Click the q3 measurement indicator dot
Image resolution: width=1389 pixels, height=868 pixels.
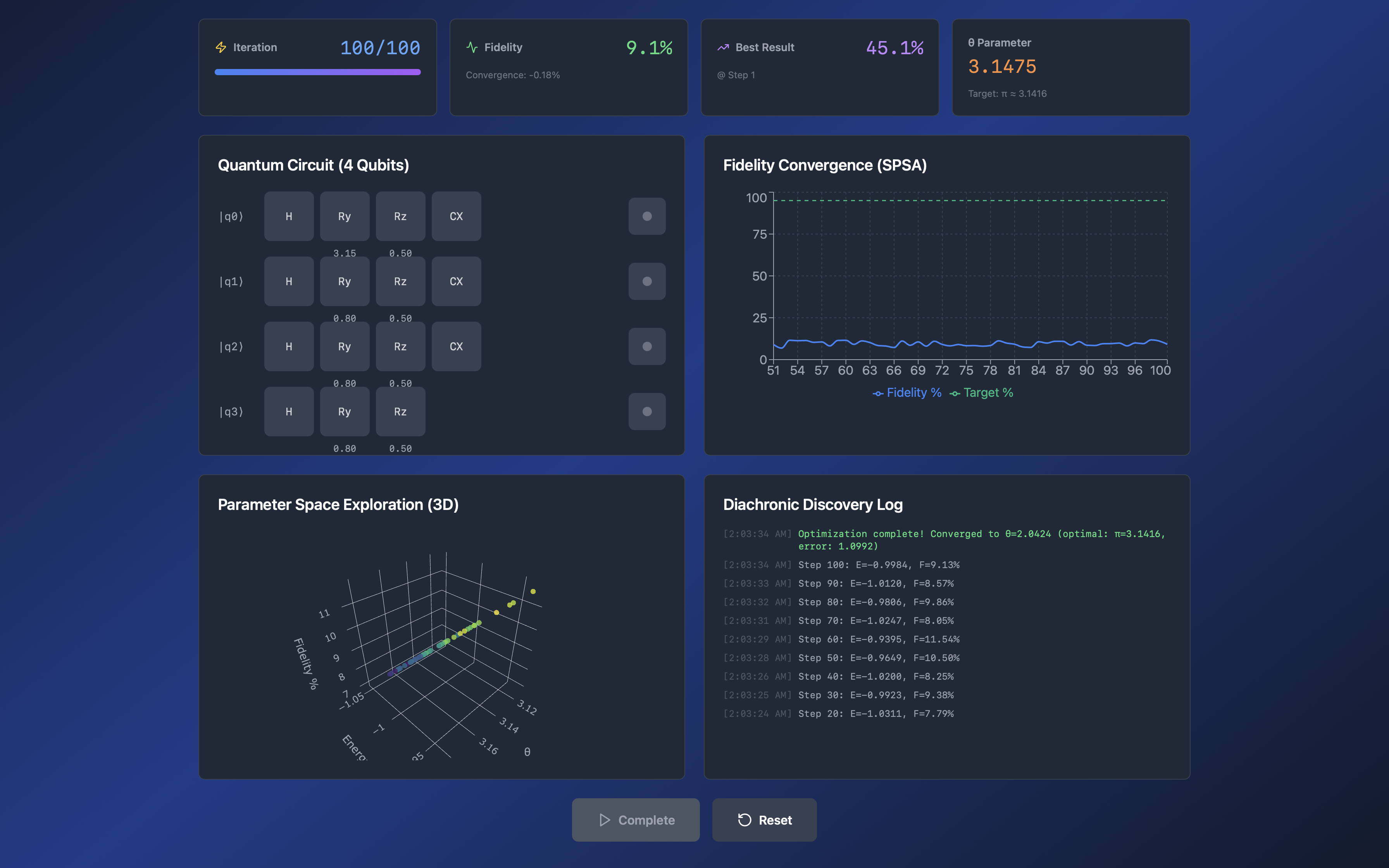pyautogui.click(x=647, y=412)
